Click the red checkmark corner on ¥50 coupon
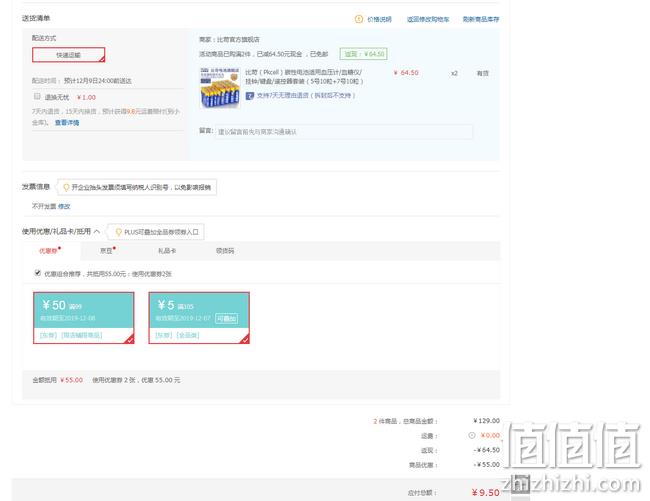This screenshot has height=501, width=650. tap(130, 339)
